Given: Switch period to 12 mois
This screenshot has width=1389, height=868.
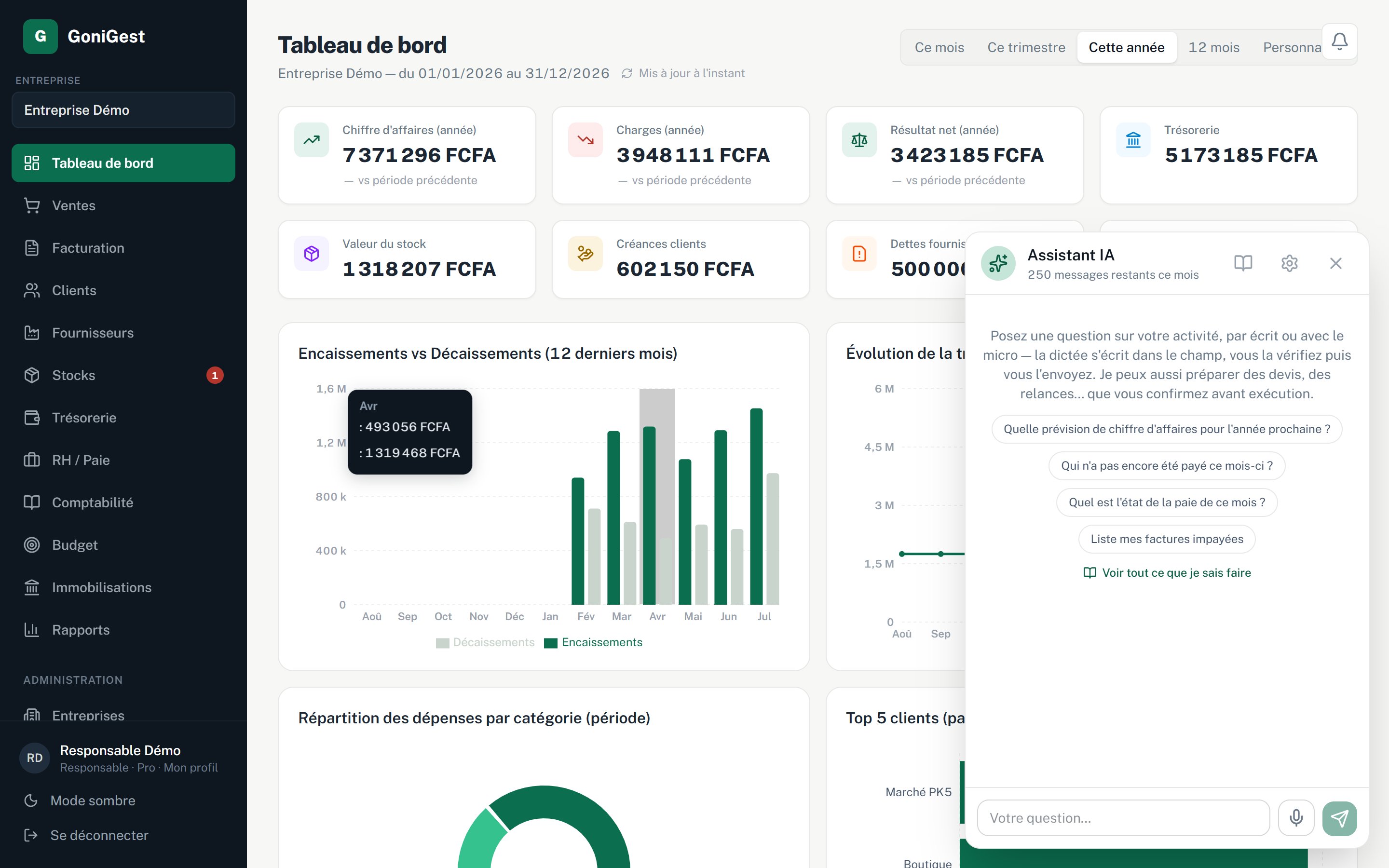Looking at the screenshot, I should pos(1214,48).
